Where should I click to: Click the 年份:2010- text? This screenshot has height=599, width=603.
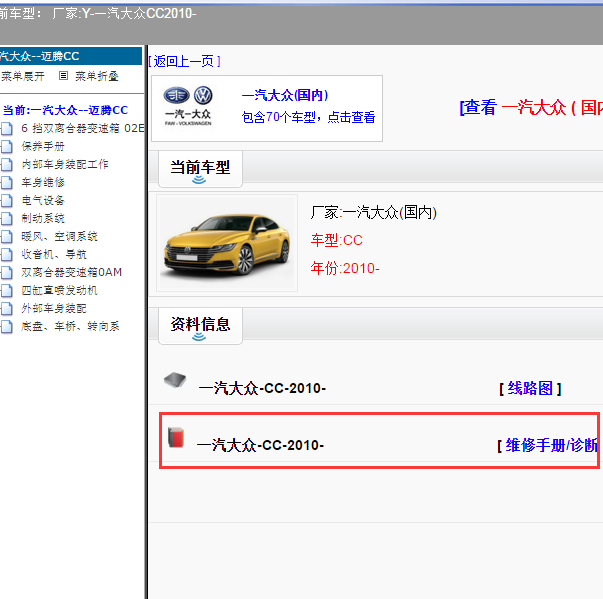point(345,268)
